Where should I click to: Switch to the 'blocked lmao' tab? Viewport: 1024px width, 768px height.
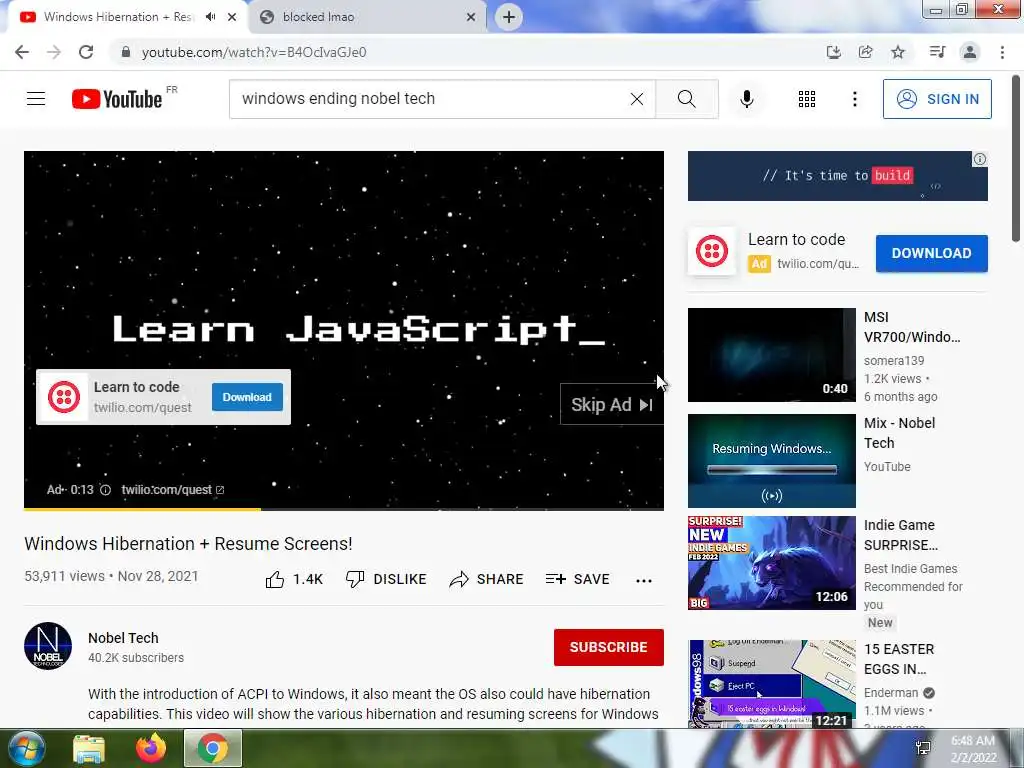(x=368, y=17)
